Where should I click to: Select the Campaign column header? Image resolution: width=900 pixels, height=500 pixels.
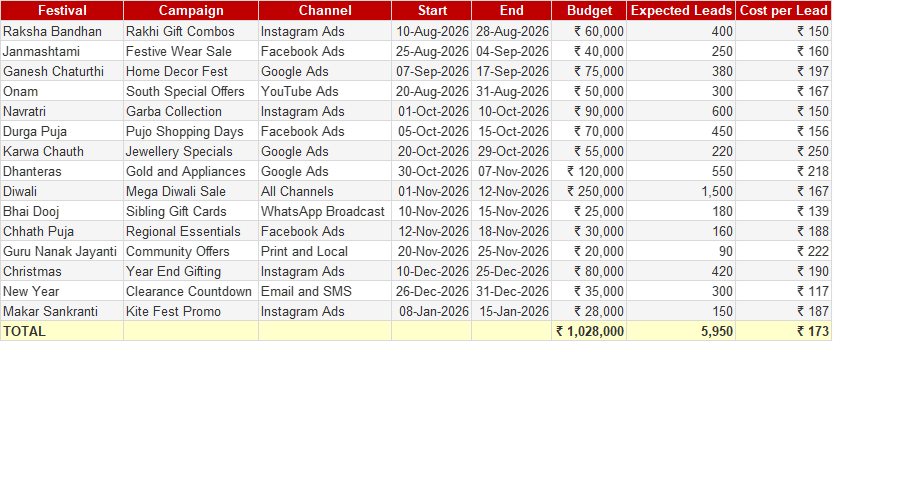point(191,10)
